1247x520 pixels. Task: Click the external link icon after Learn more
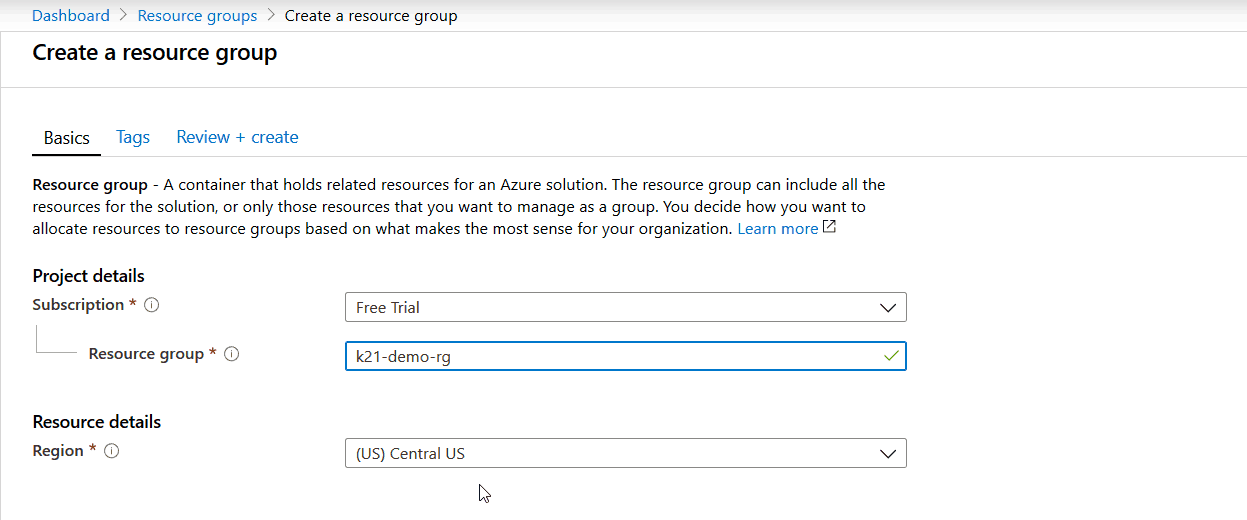[829, 228]
